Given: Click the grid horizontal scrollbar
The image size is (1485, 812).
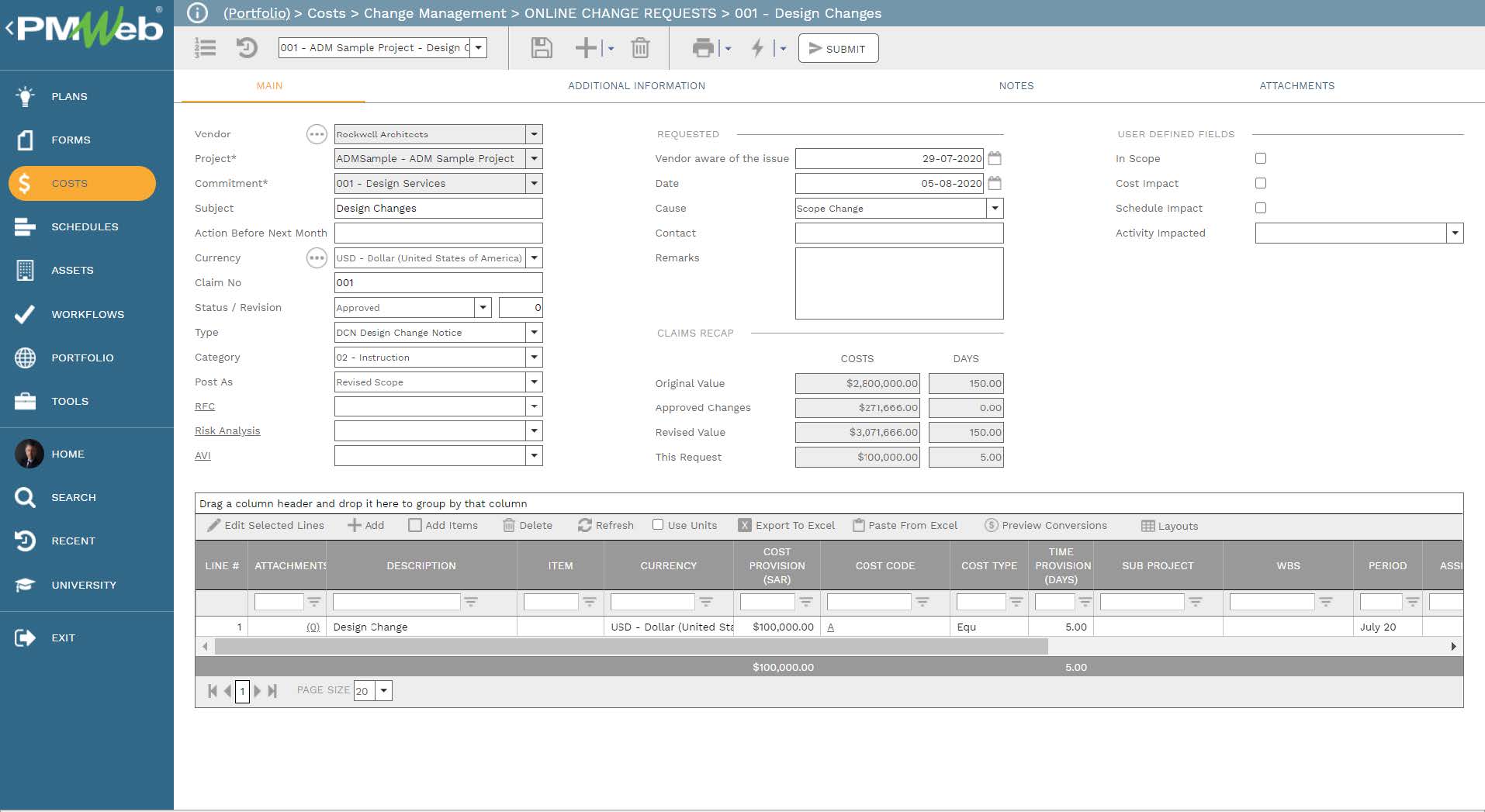Looking at the screenshot, I should click(x=631, y=646).
